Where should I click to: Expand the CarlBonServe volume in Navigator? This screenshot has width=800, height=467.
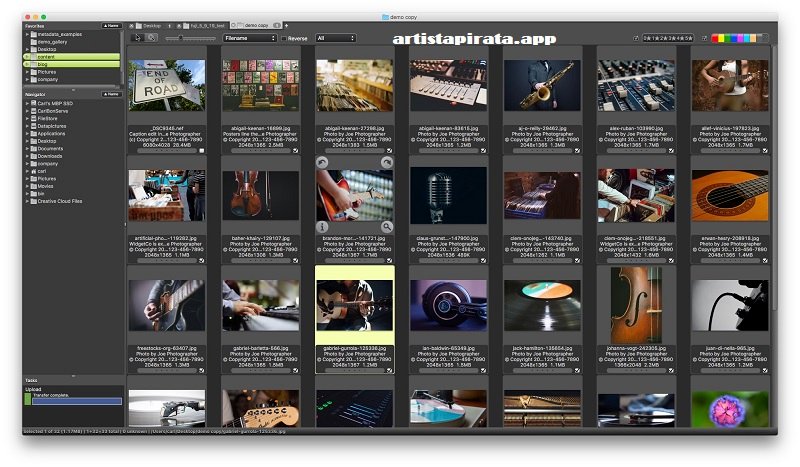tap(27, 111)
